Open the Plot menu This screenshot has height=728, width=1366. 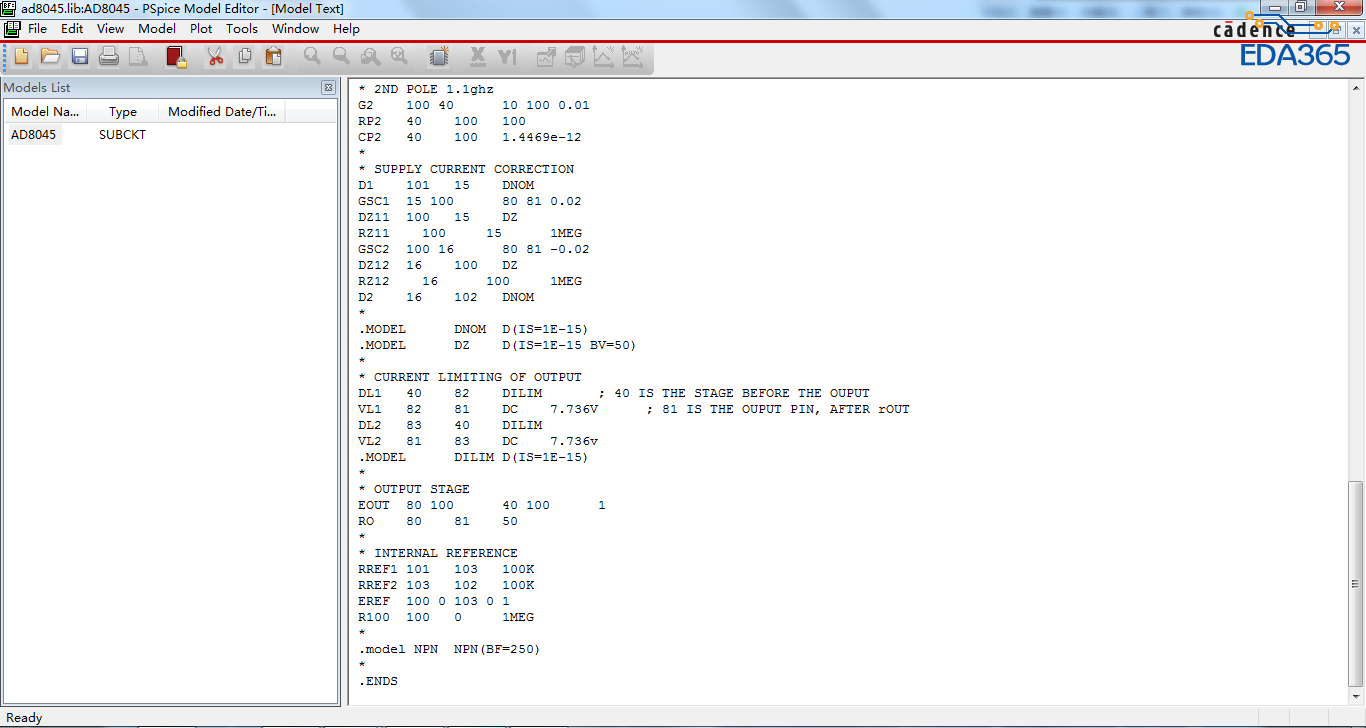[x=201, y=29]
